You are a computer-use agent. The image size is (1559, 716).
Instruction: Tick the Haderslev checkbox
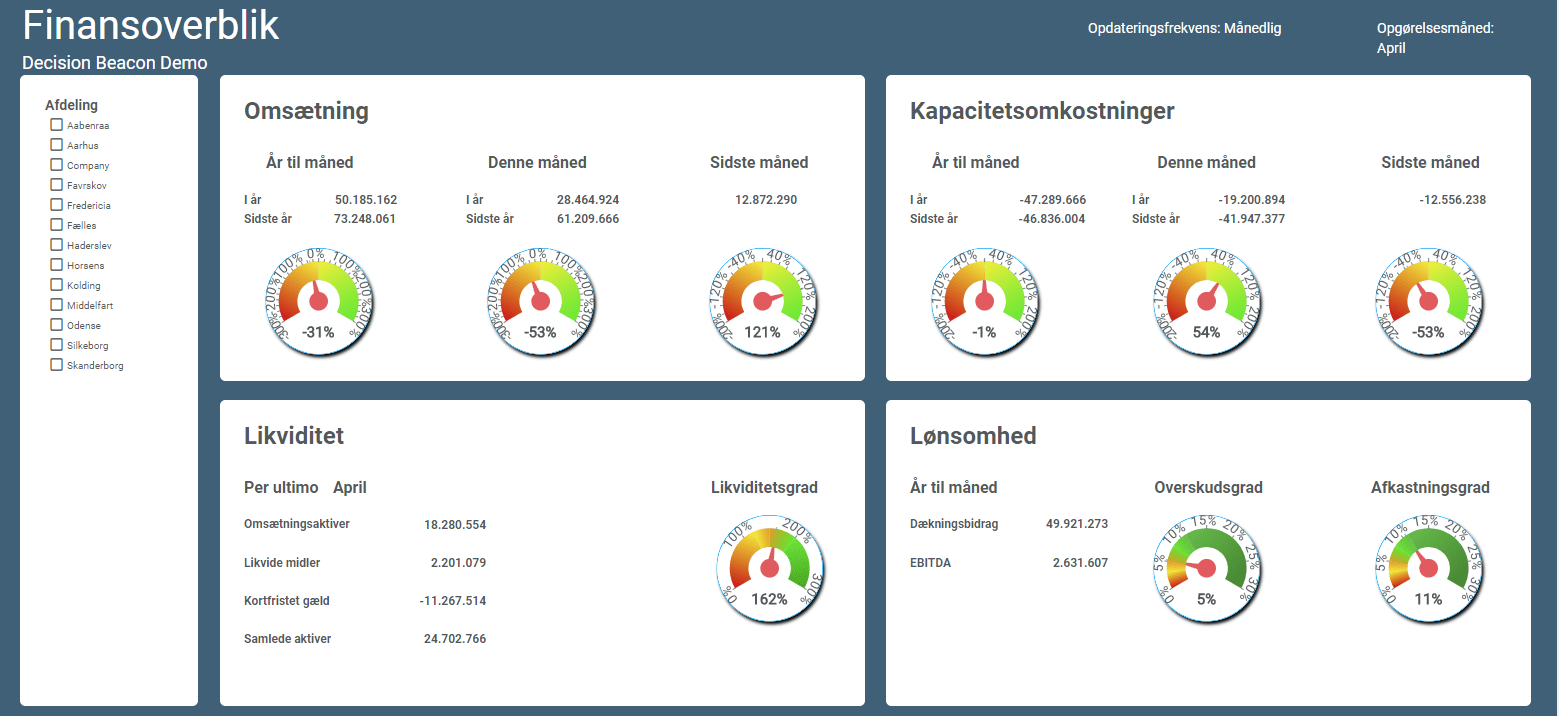(57, 245)
